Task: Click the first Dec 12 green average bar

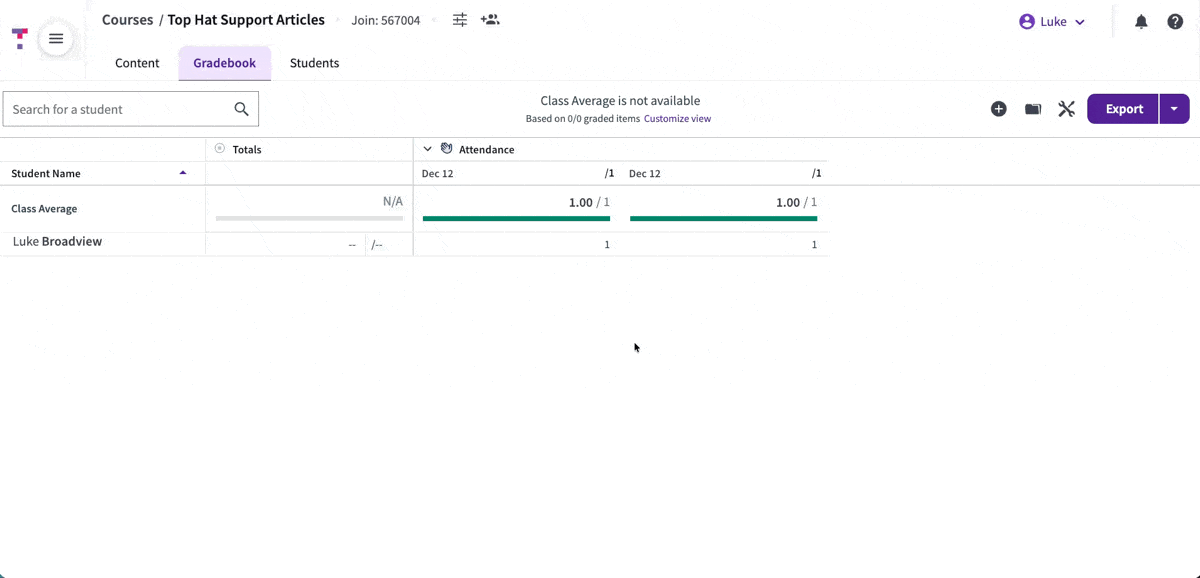Action: click(x=516, y=218)
